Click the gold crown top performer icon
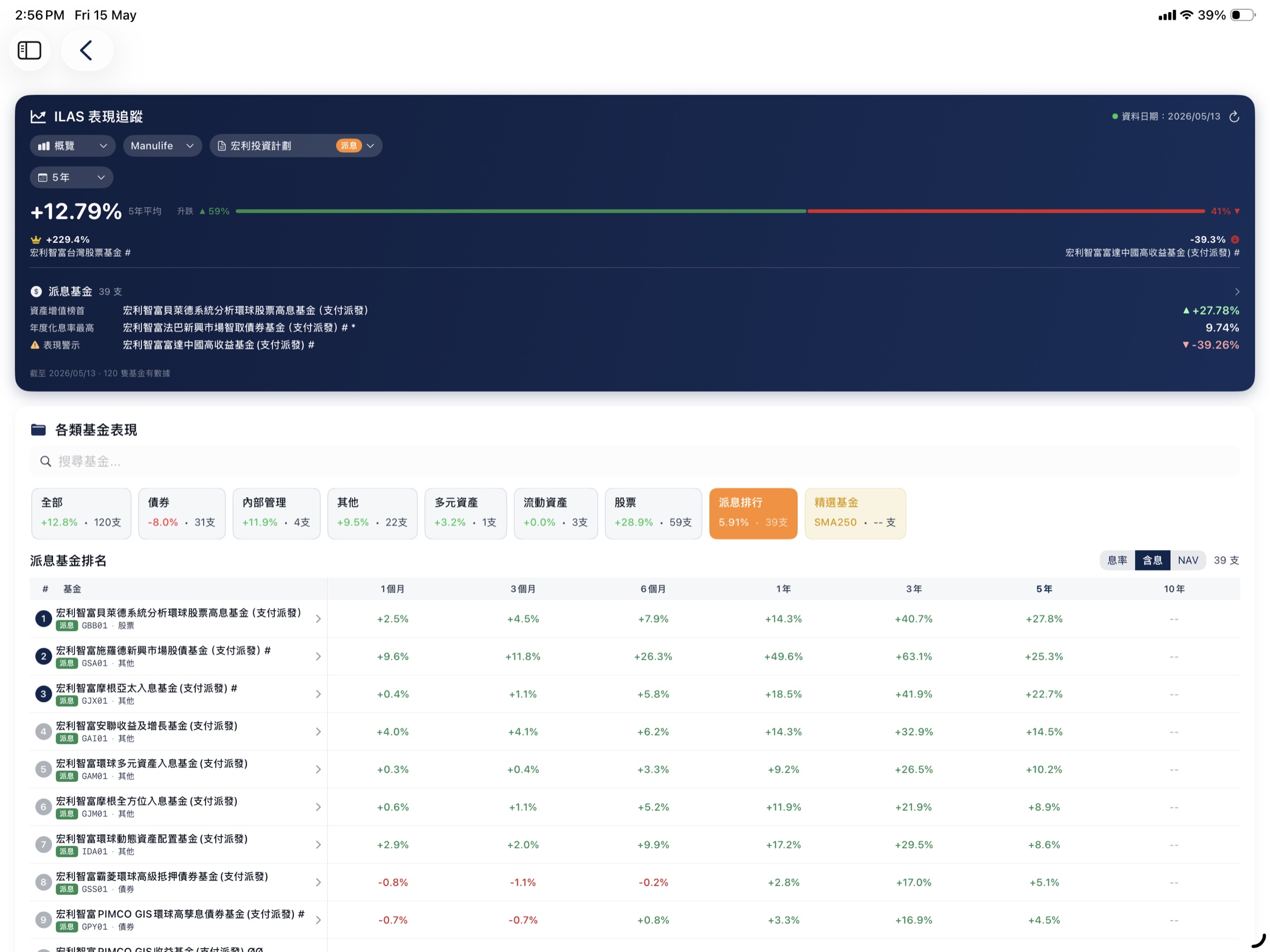The height and width of the screenshot is (952, 1270). pos(36,240)
